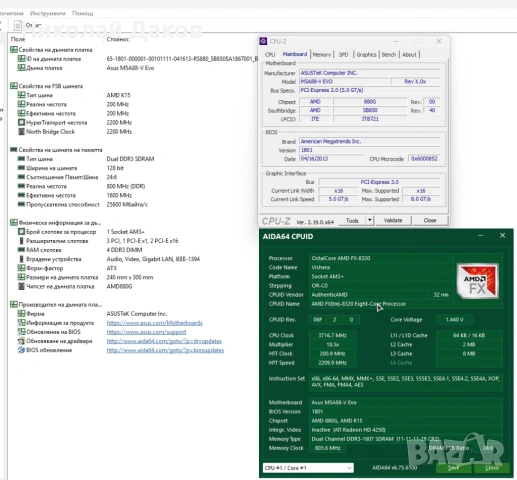The image size is (517, 480).
Task: Click chip icon of 'North Bridge Clock' row
Action: (x=21, y=131)
